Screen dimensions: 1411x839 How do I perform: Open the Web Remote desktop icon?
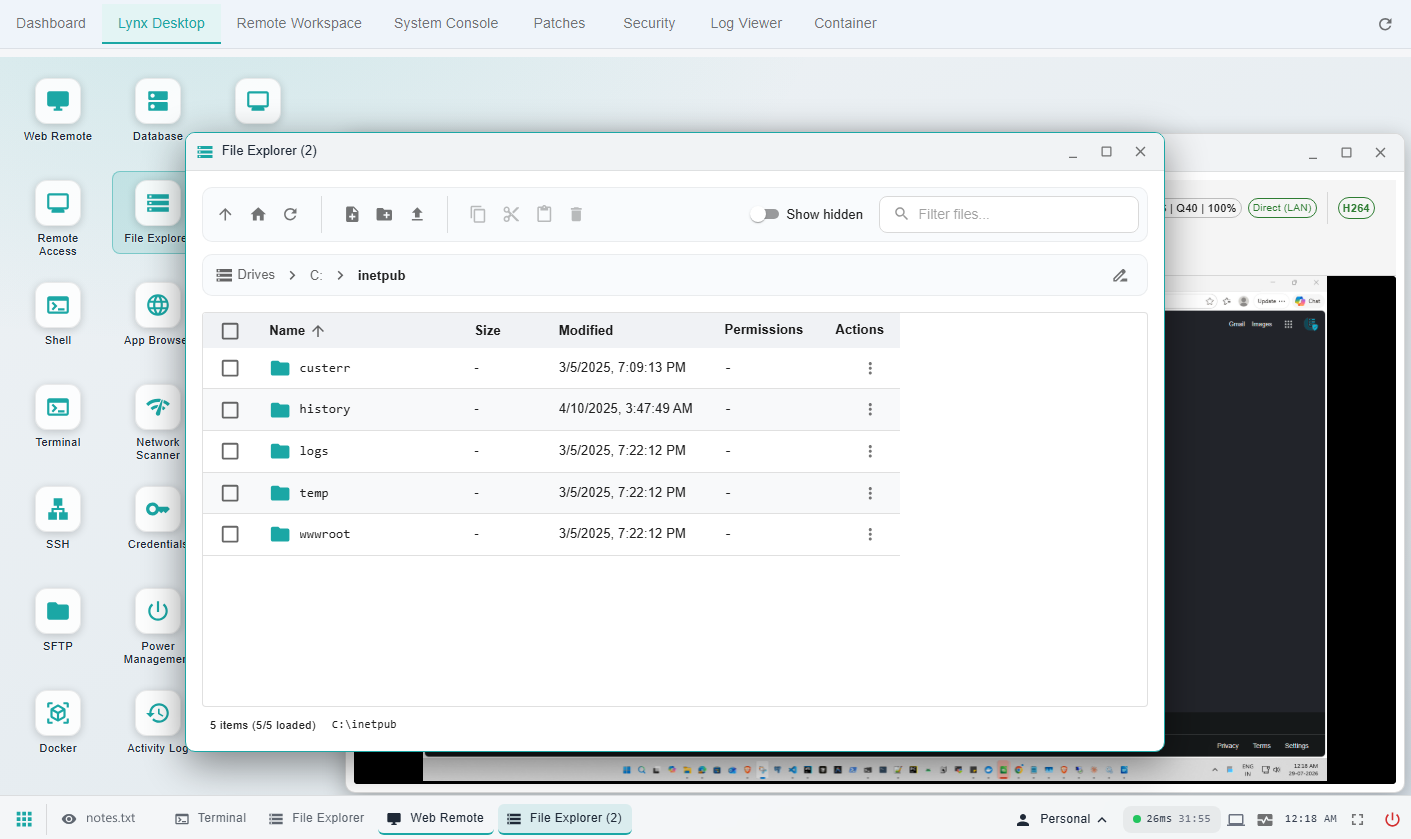click(58, 101)
